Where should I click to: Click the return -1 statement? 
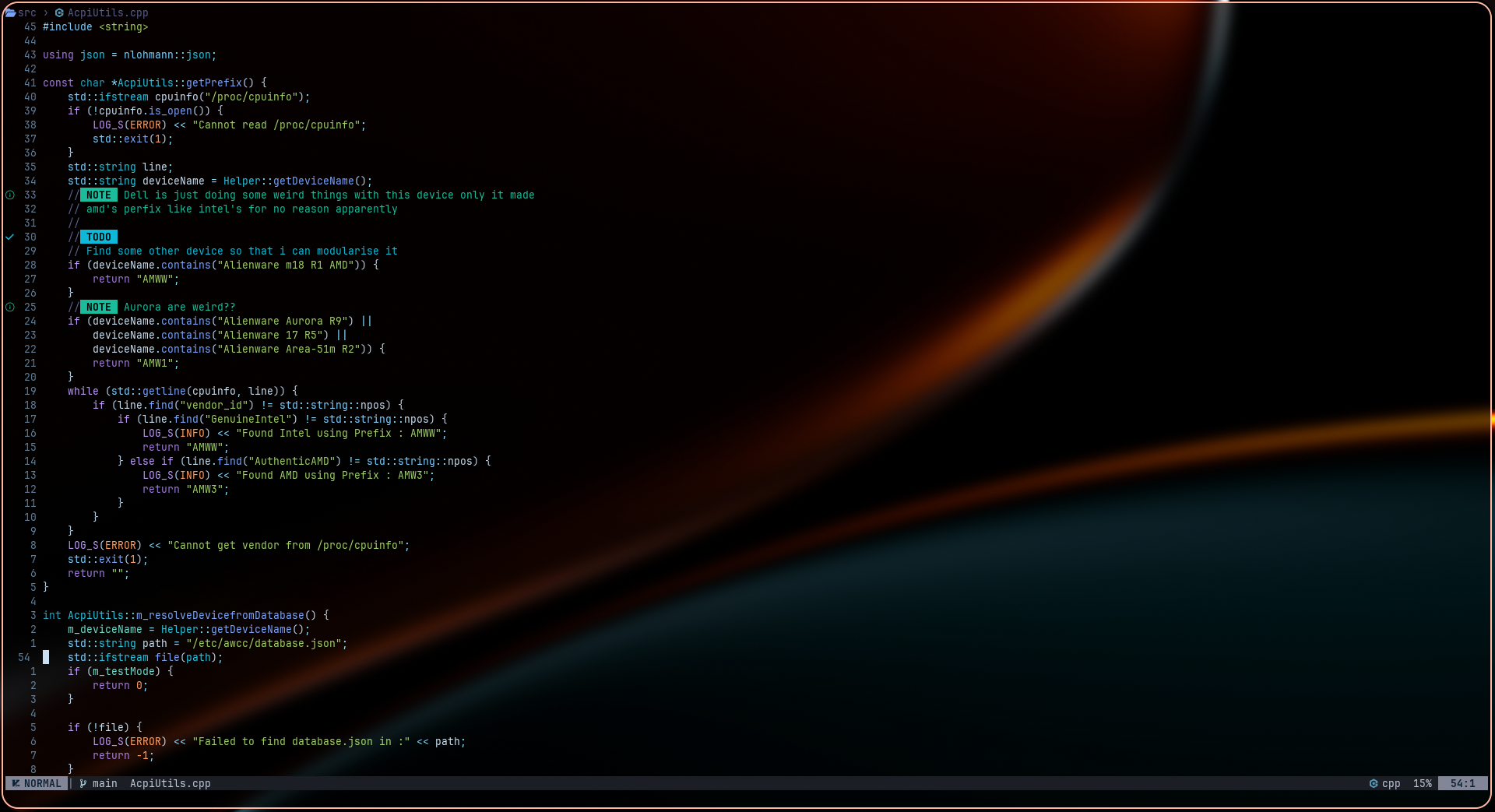point(124,756)
